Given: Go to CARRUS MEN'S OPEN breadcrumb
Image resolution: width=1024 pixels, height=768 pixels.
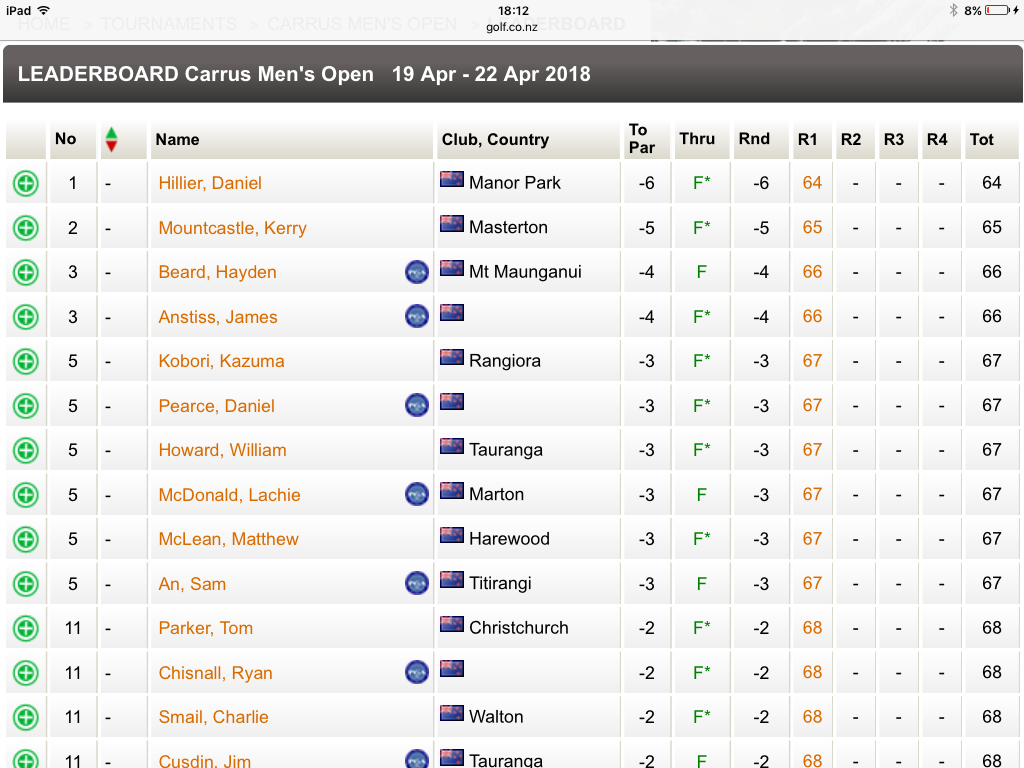Looking at the screenshot, I should (x=362, y=24).
